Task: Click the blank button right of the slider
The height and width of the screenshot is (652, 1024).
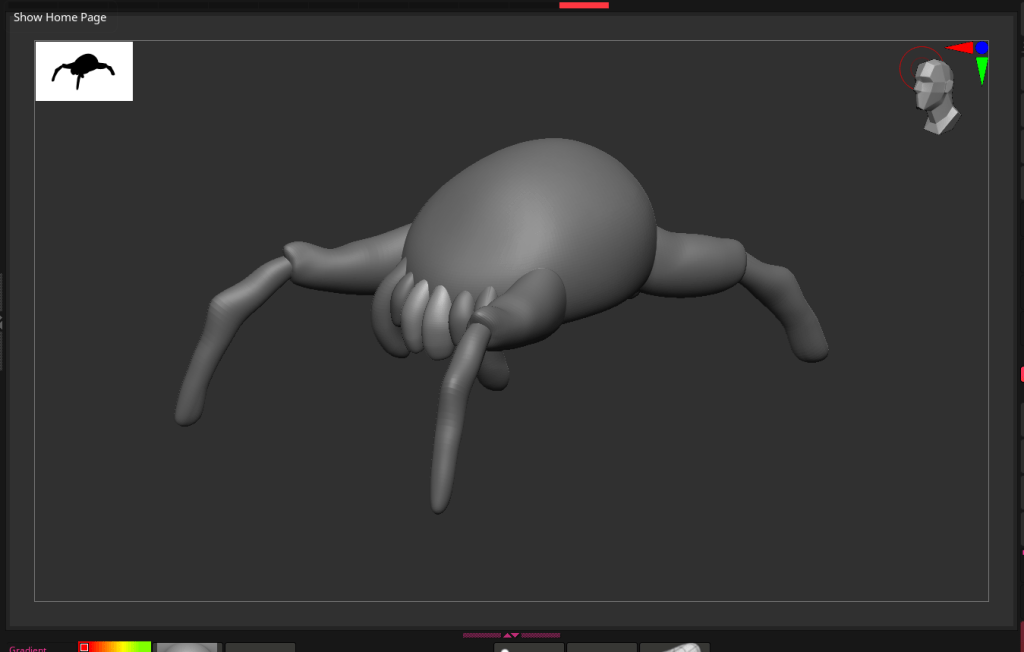Action: 601,647
